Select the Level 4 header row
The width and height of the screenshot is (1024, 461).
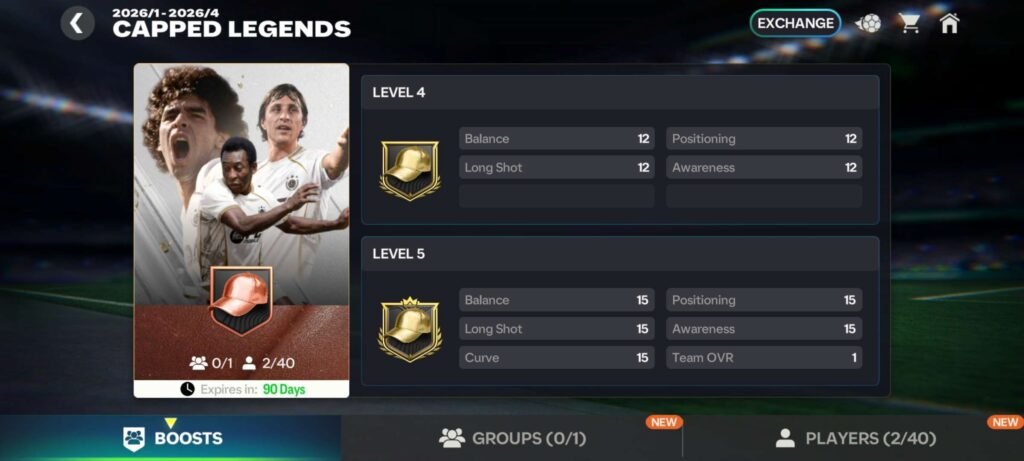(620, 93)
